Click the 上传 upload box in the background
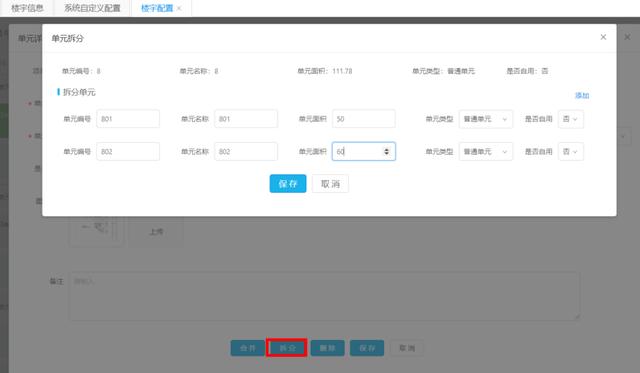 (156, 231)
